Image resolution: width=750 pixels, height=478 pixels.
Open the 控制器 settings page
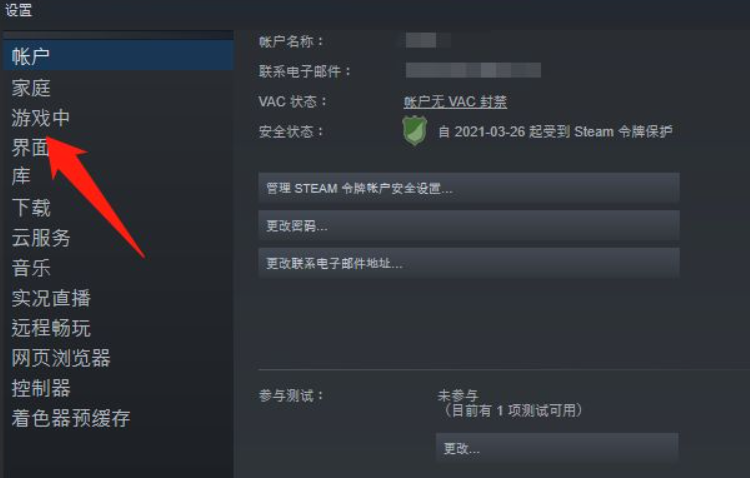point(41,388)
